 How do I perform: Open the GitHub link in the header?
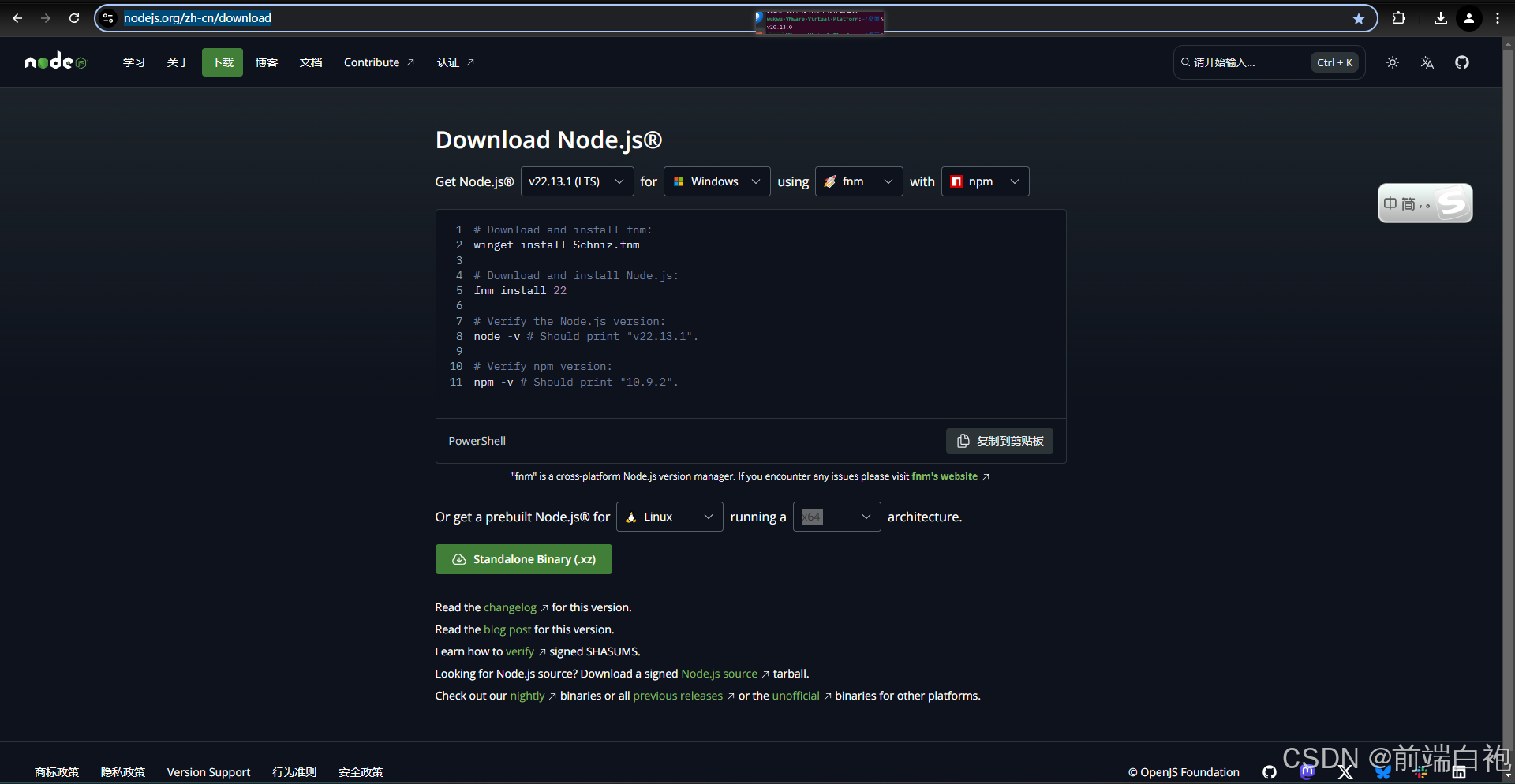click(x=1462, y=62)
